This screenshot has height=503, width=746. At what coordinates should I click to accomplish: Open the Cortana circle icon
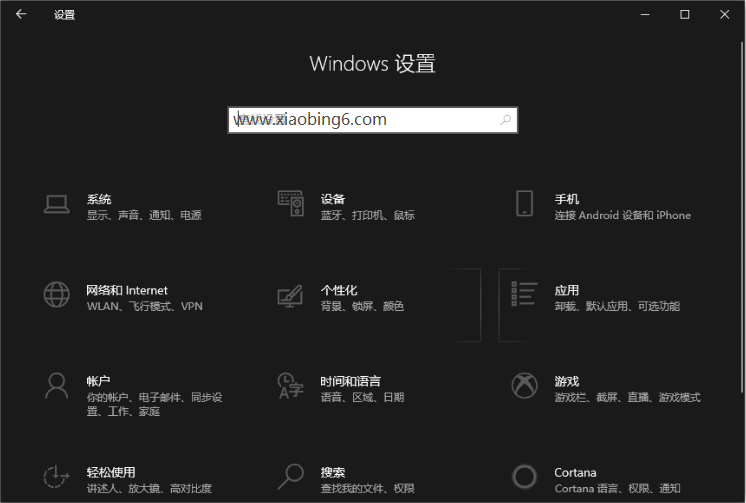coord(524,476)
